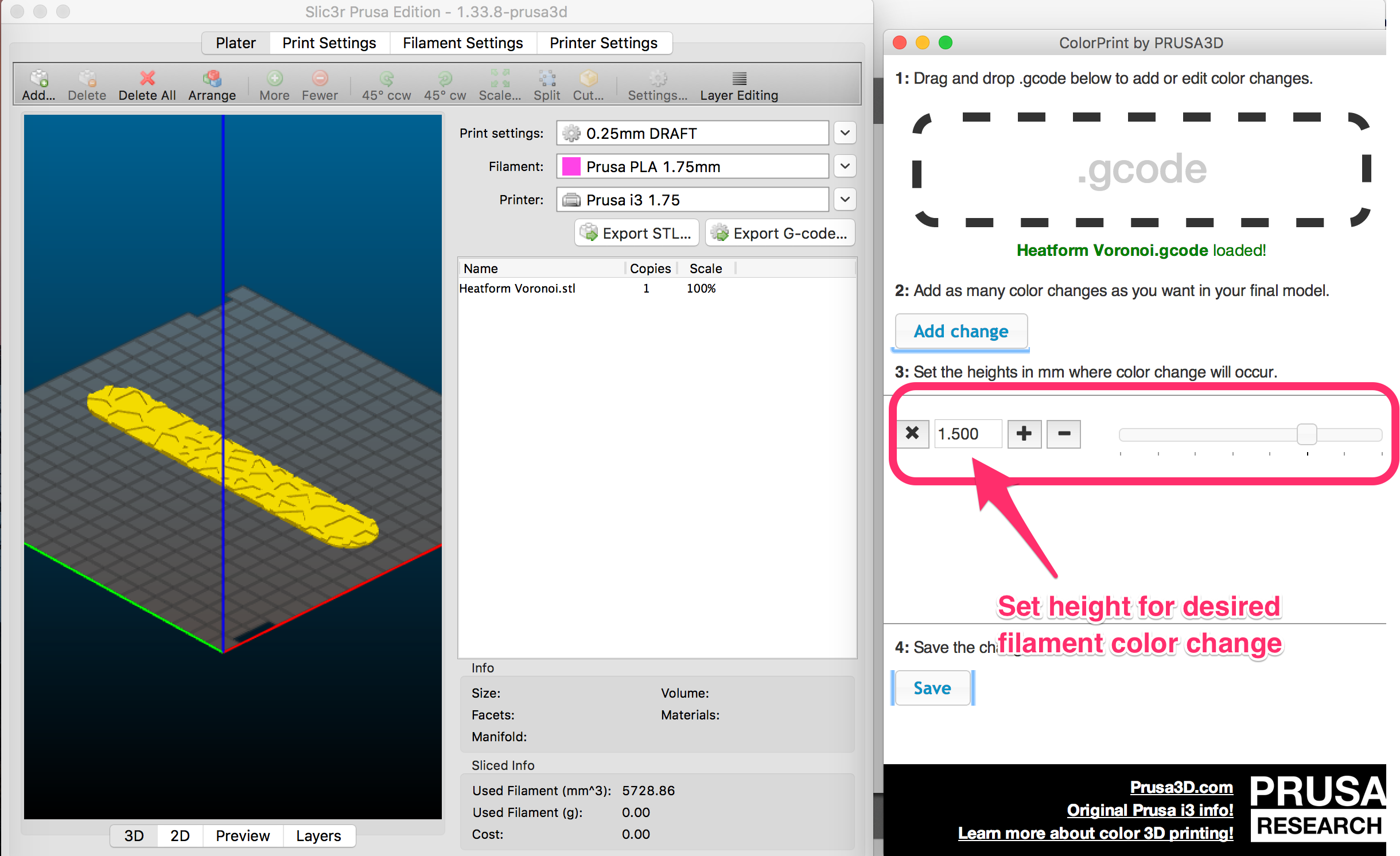The image size is (1400, 856).
Task: Click the 1.500 height input field
Action: pos(968,434)
